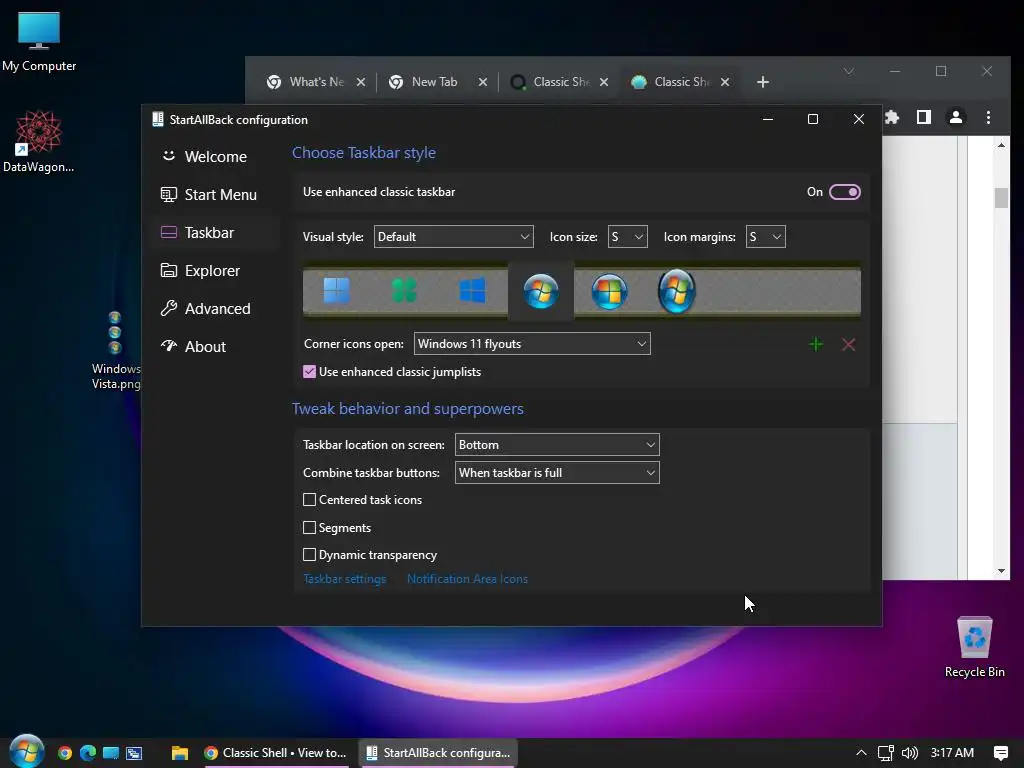This screenshot has height=768, width=1024.
Task: Open Chrome three-dot menu
Action: point(988,118)
